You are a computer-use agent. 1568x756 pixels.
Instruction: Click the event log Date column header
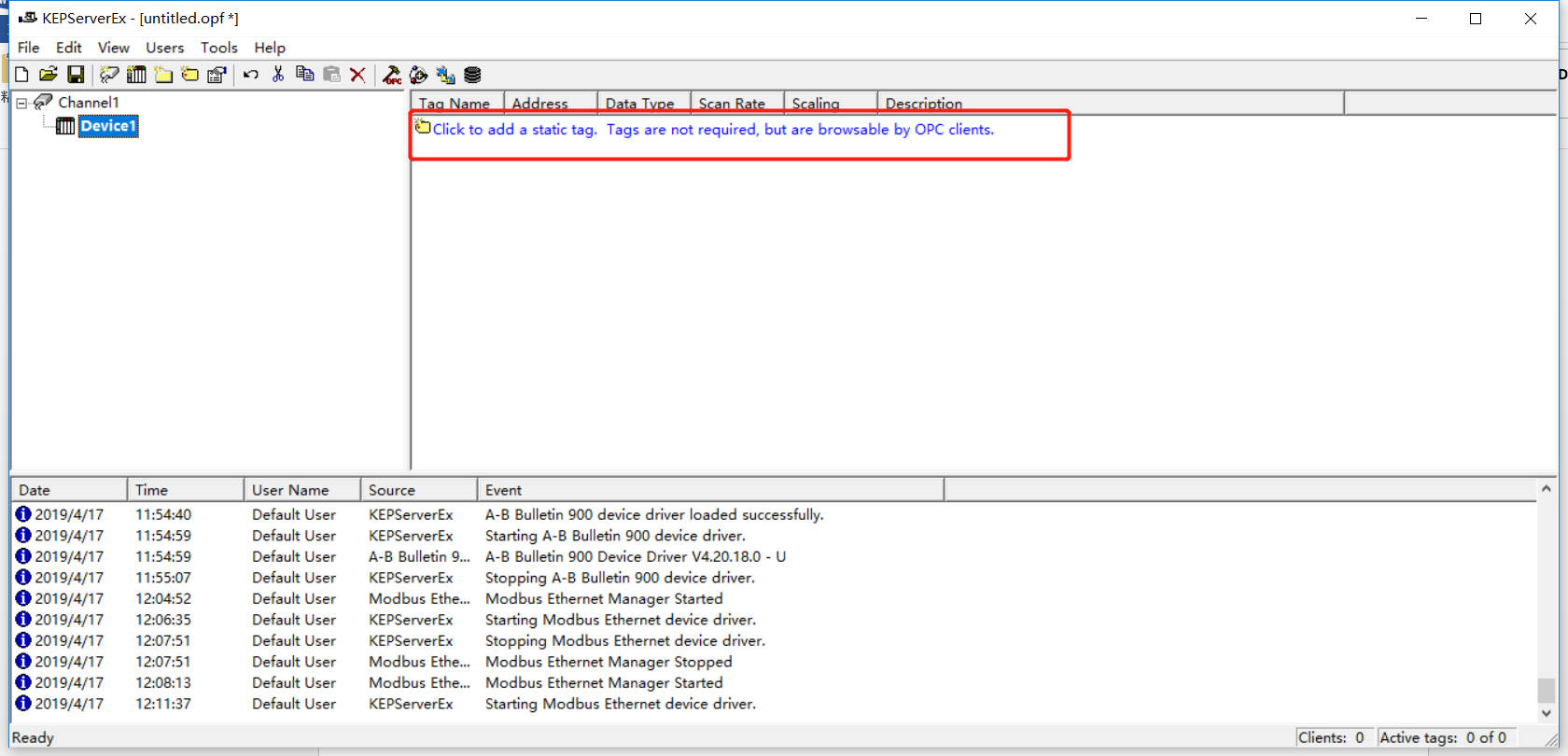click(x=69, y=489)
